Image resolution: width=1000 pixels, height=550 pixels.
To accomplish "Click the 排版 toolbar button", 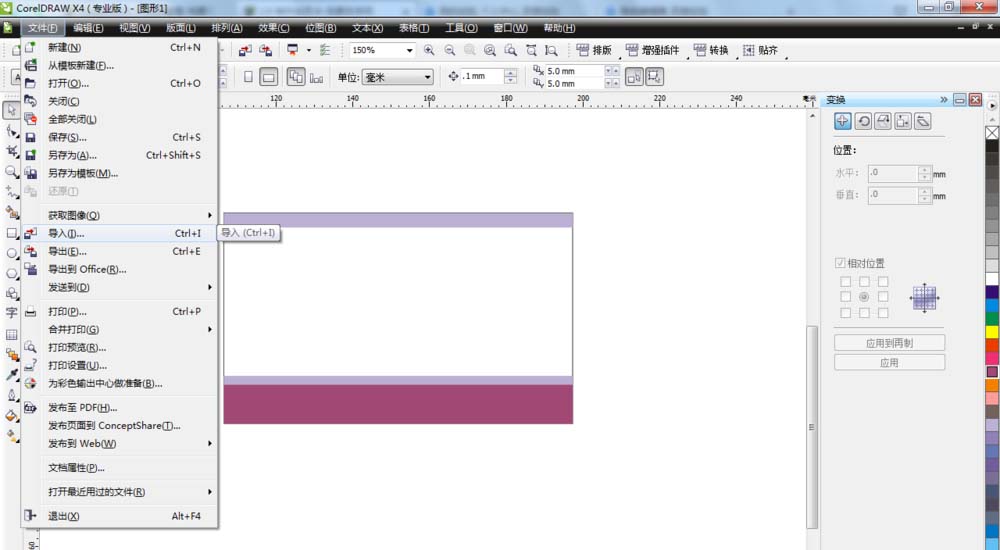I will tap(594, 50).
